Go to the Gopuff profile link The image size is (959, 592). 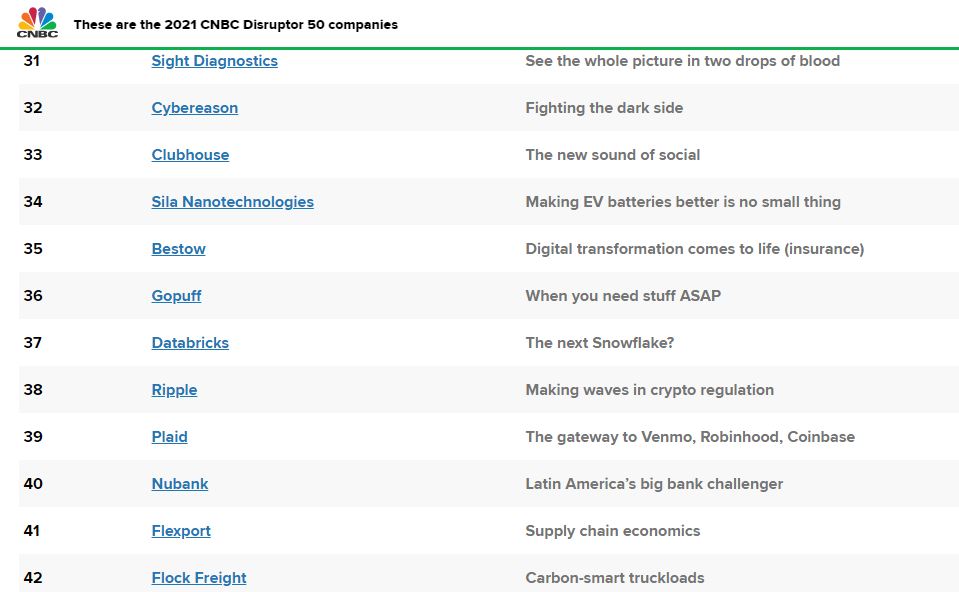pyautogui.click(x=176, y=296)
